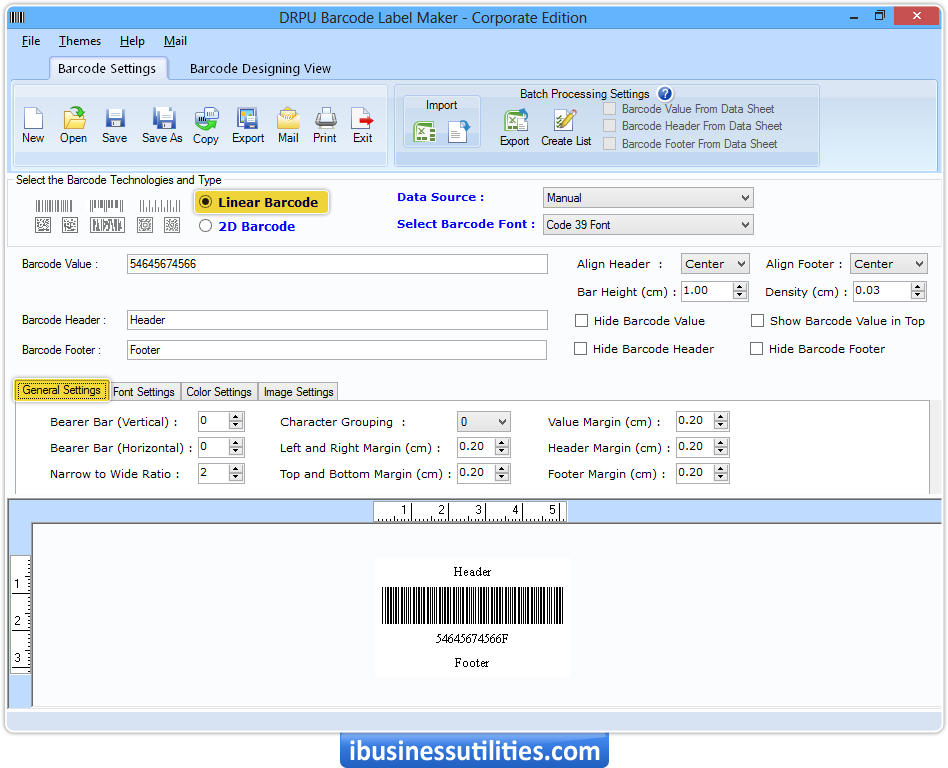Adjust Bearer Bar (Vertical) spinner
This screenshot has height=768, width=948.
236,421
